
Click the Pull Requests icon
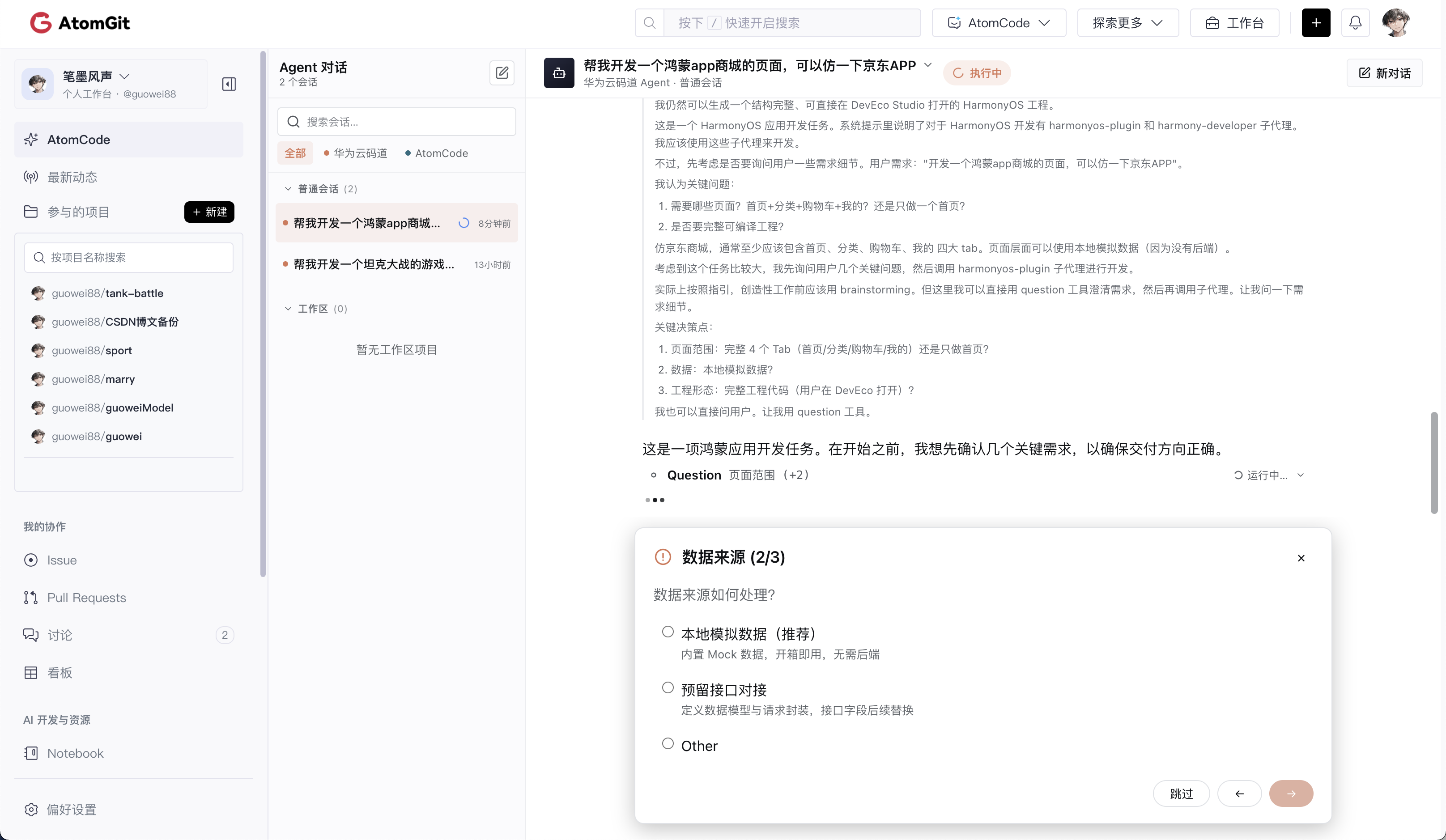click(x=31, y=598)
